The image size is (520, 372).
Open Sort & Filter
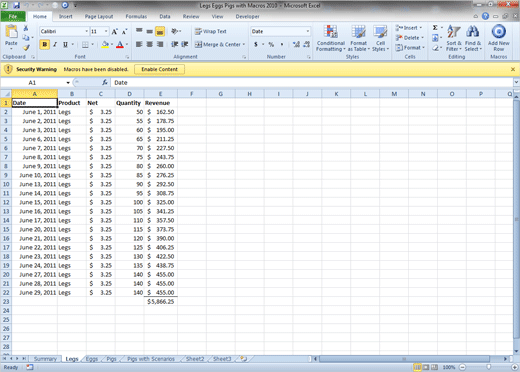(454, 38)
